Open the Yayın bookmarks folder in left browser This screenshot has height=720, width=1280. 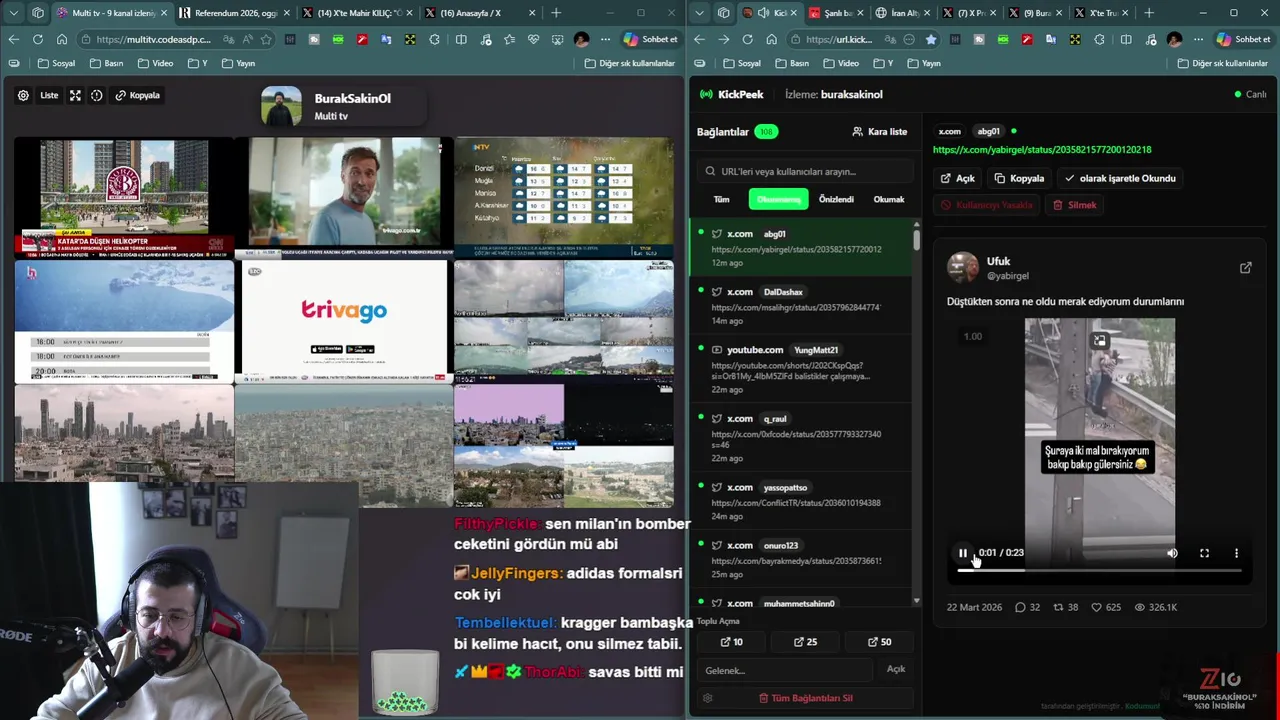pyautogui.click(x=239, y=63)
